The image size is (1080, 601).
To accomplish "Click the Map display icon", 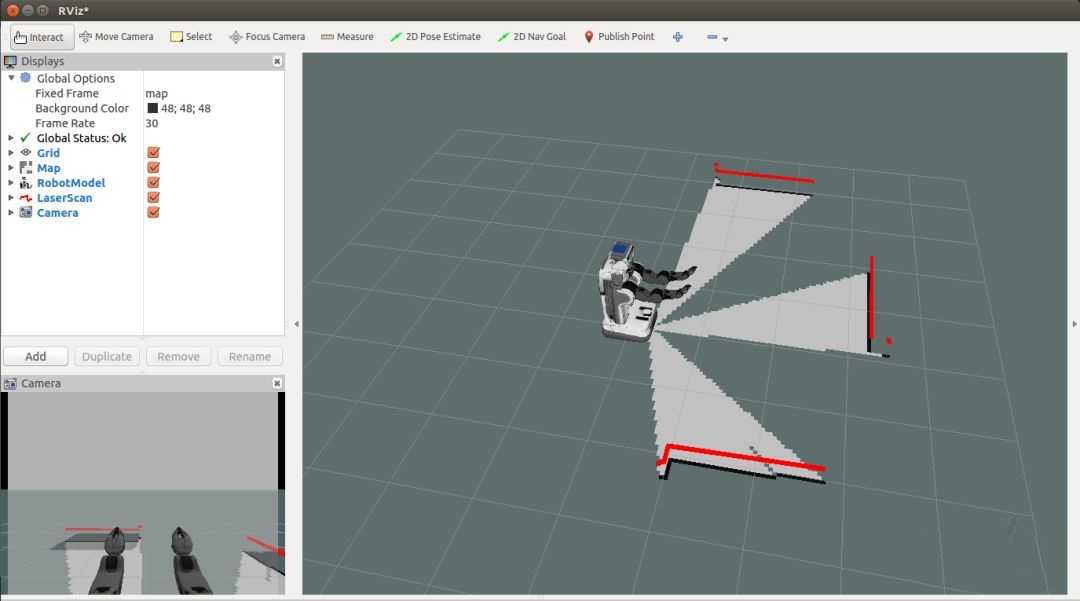I will coord(25,168).
